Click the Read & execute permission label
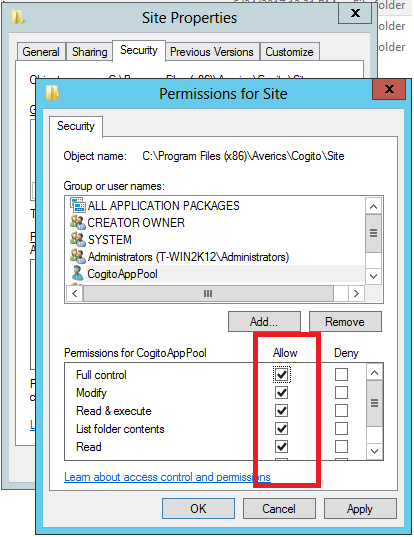This screenshot has width=414, height=537. pos(114,411)
